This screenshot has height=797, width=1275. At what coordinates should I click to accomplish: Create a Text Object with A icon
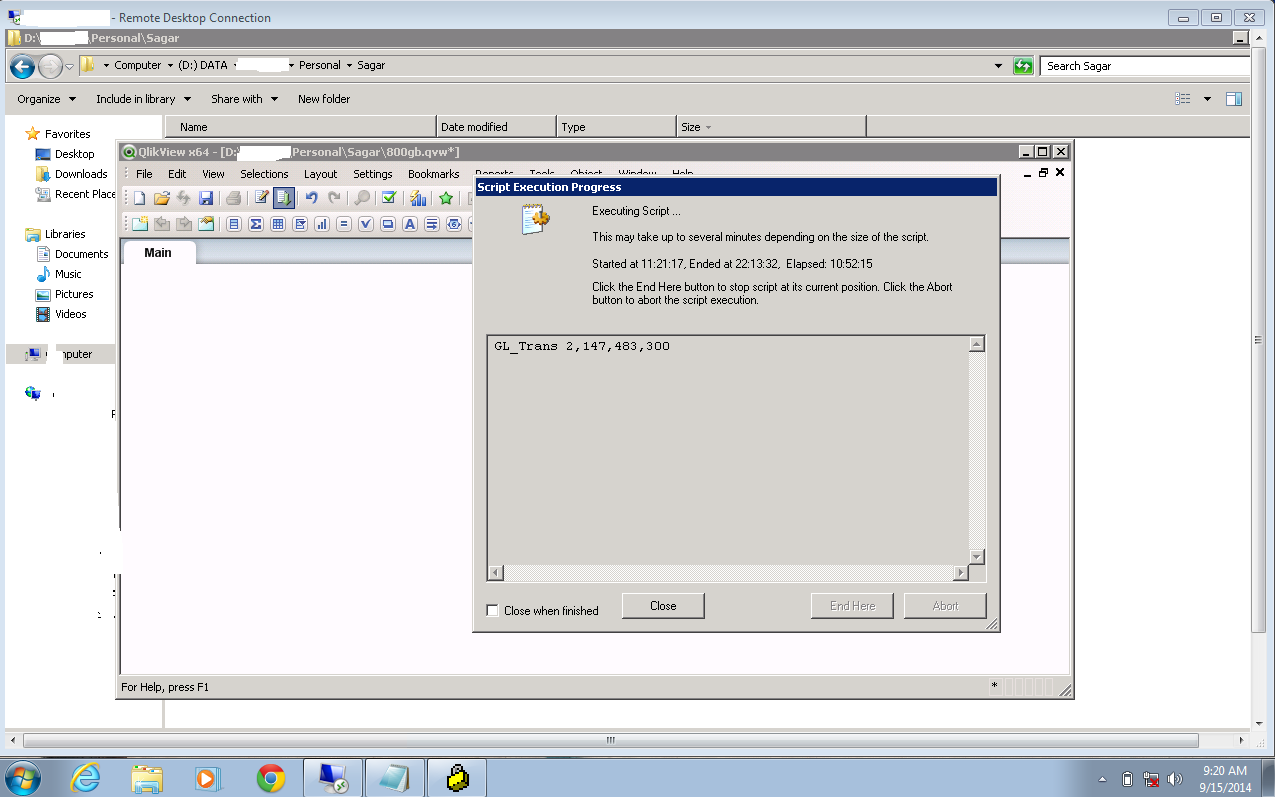pyautogui.click(x=410, y=224)
